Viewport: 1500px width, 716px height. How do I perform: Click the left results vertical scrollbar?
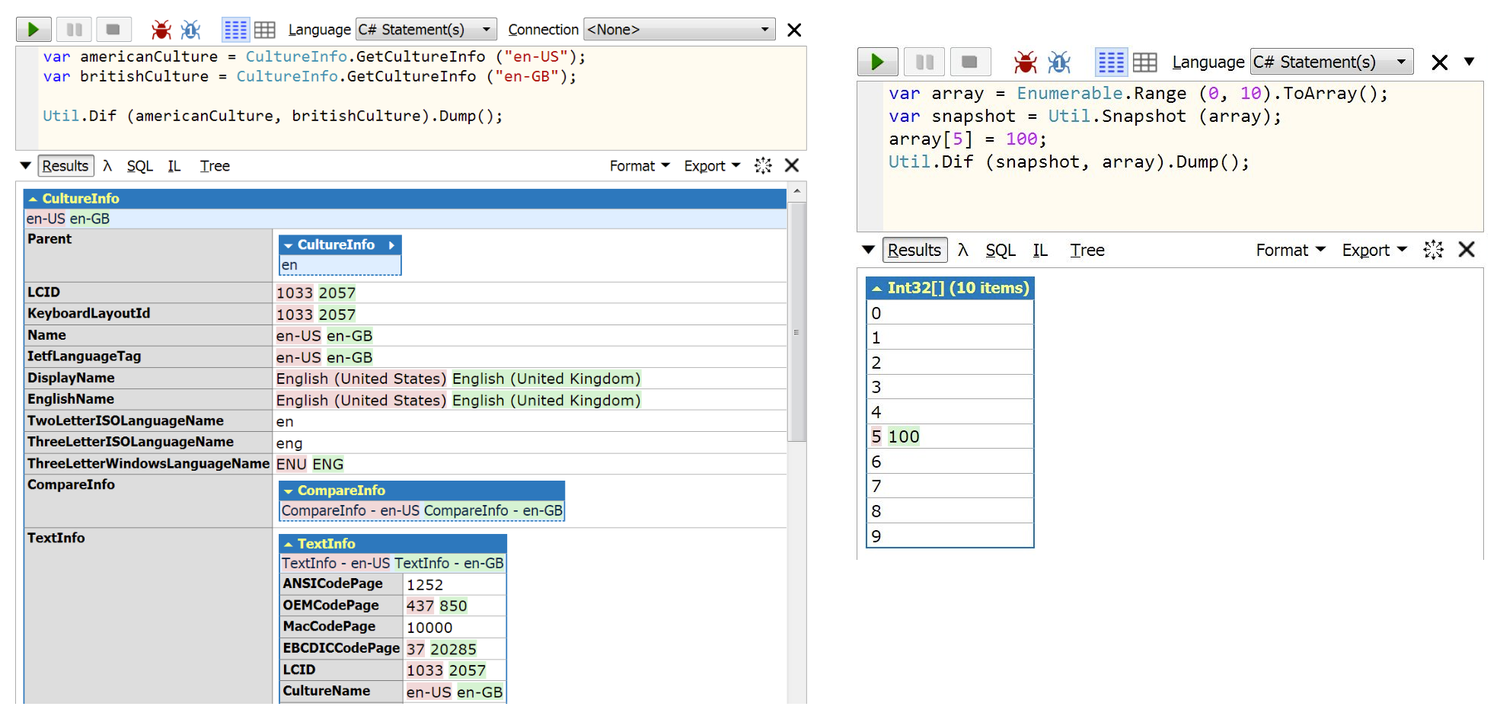click(x=796, y=330)
